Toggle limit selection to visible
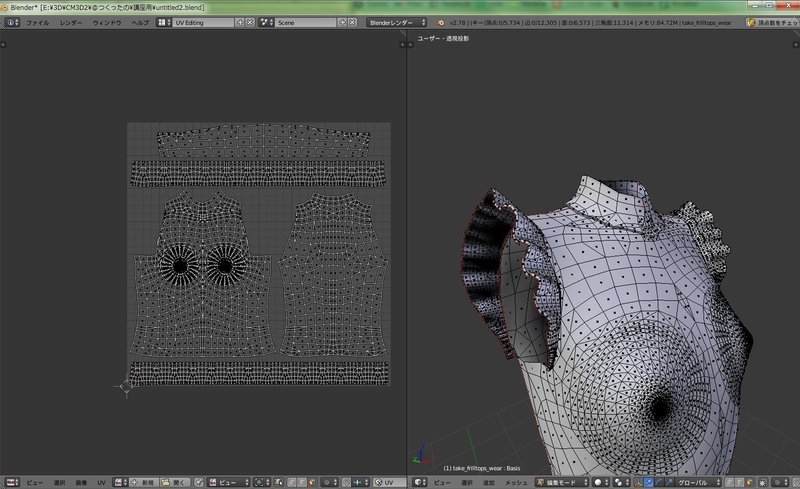This screenshot has width=800, height=489. [x=762, y=482]
